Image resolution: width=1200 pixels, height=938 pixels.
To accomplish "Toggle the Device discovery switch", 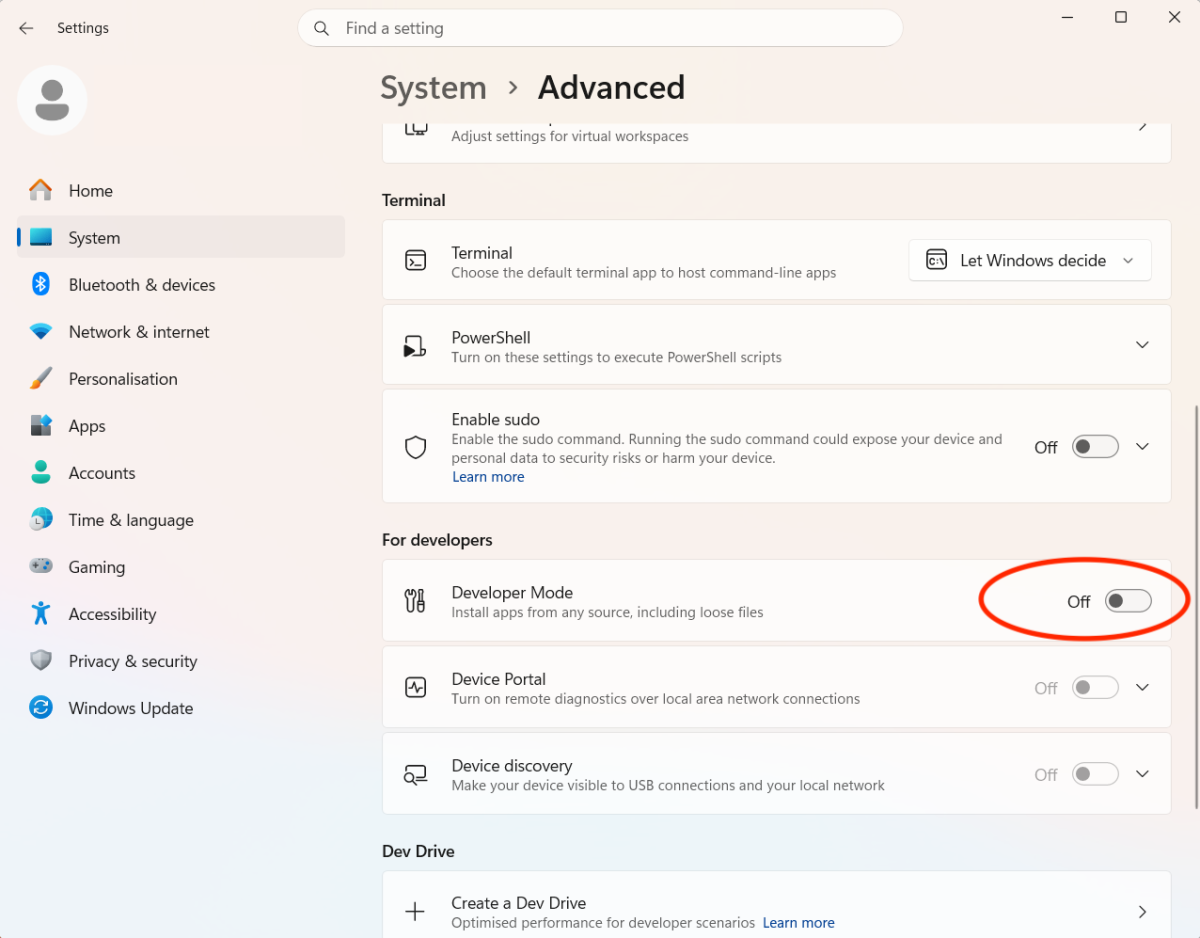I will (x=1095, y=774).
